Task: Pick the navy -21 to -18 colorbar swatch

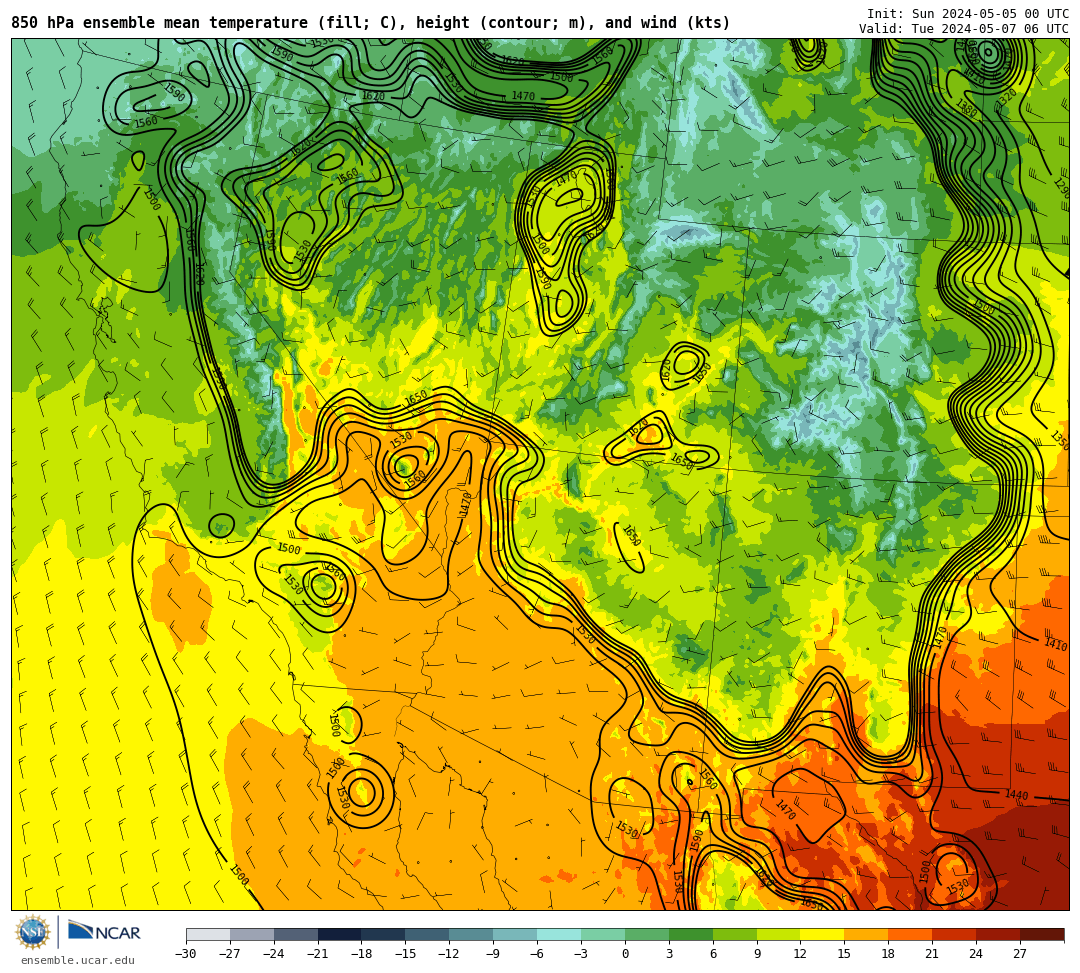Action: pyautogui.click(x=340, y=934)
